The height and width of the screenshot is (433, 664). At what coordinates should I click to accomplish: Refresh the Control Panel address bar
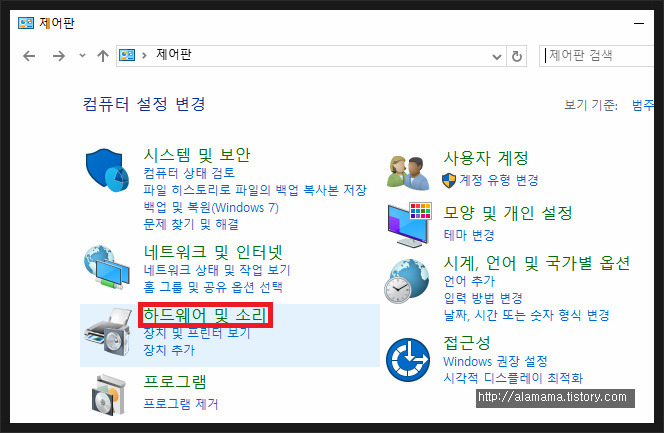tap(517, 56)
